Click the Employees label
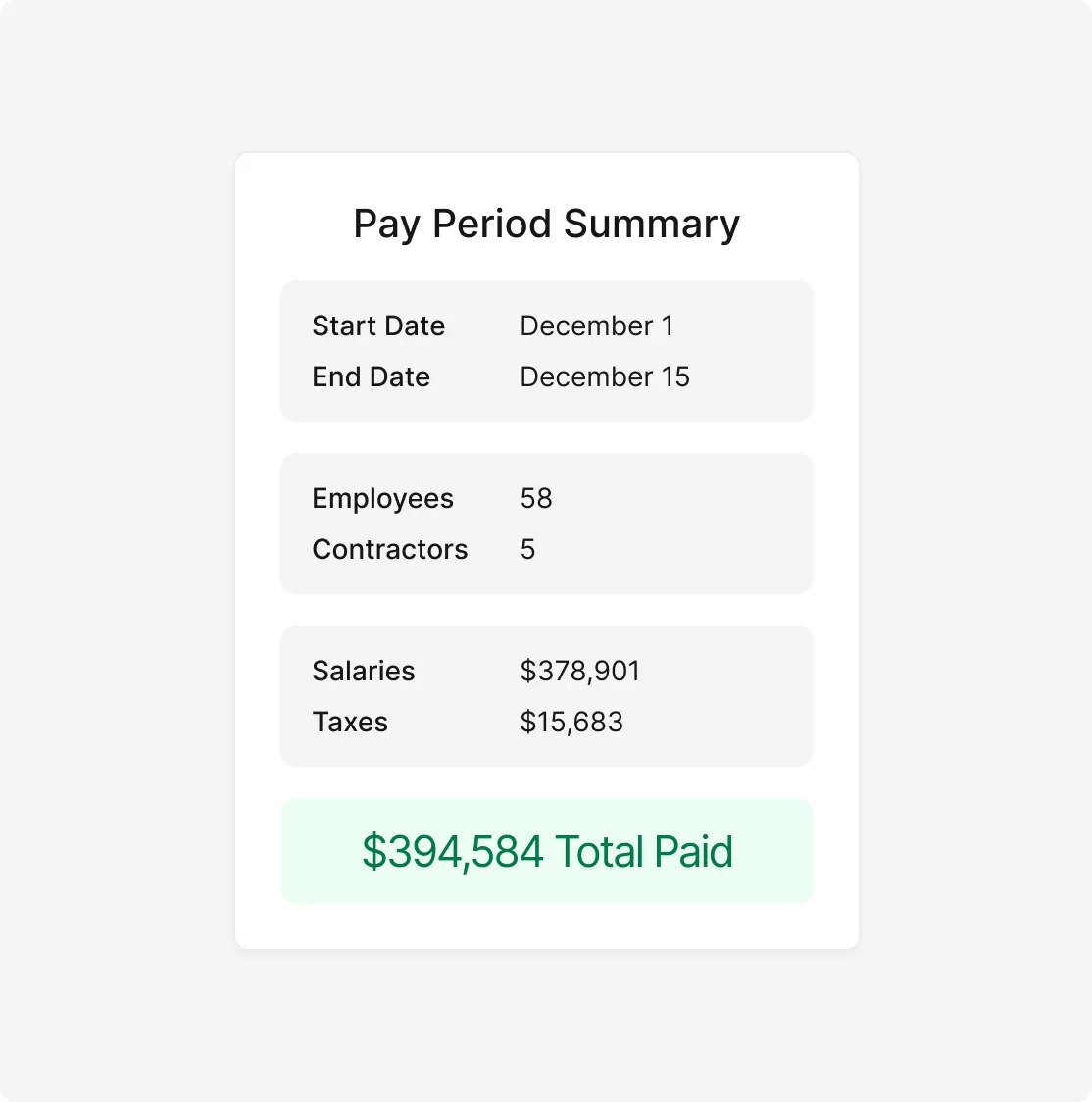The image size is (1092, 1102). (x=382, y=498)
